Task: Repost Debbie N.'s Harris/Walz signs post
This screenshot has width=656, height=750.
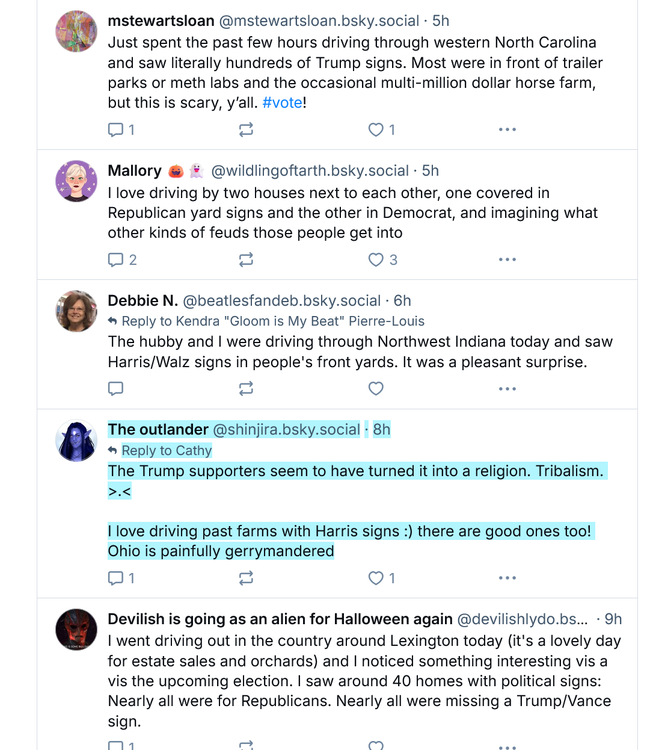Action: (x=246, y=388)
